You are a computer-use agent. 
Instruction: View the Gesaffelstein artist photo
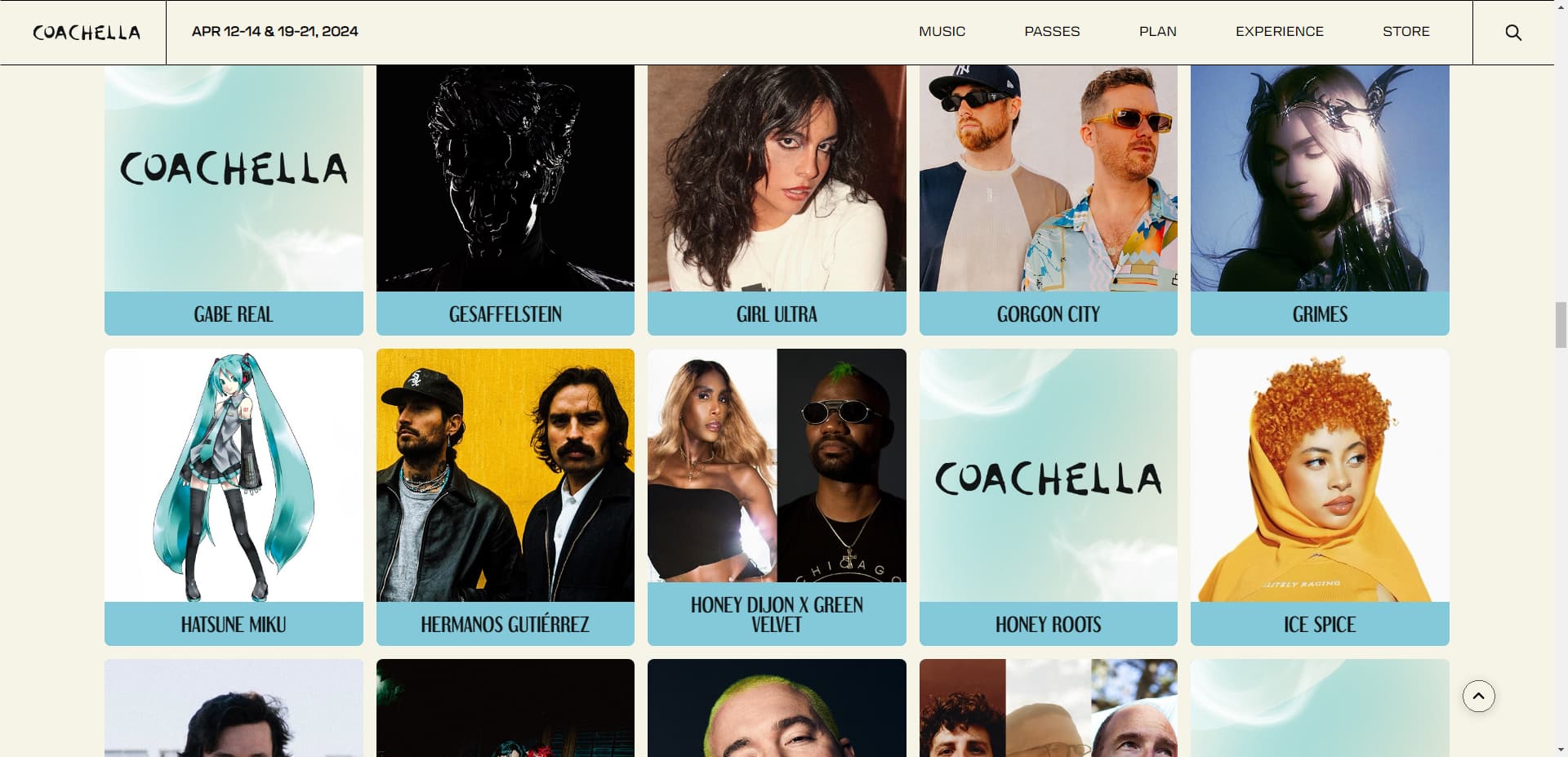505,178
